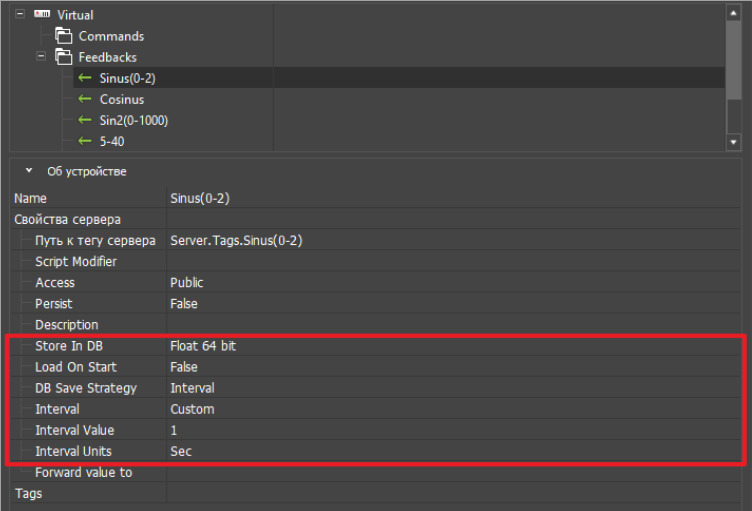Click the tree scrollbar down arrow
Screen dimensions: 752x511
[735, 142]
